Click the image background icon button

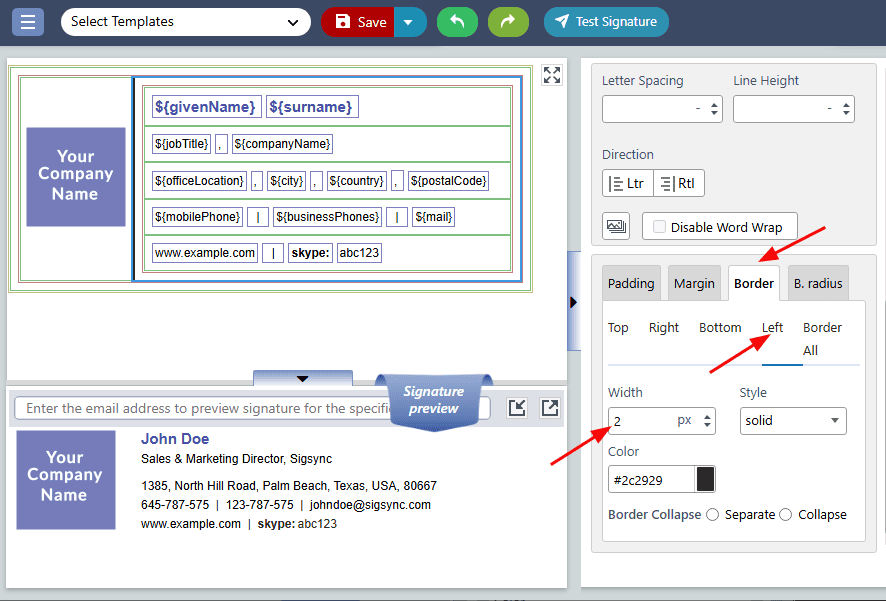[x=616, y=227]
